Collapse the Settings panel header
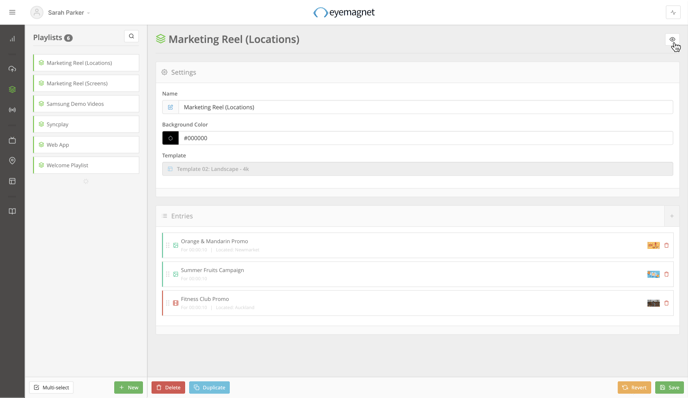This screenshot has height=398, width=688. [x=417, y=72]
